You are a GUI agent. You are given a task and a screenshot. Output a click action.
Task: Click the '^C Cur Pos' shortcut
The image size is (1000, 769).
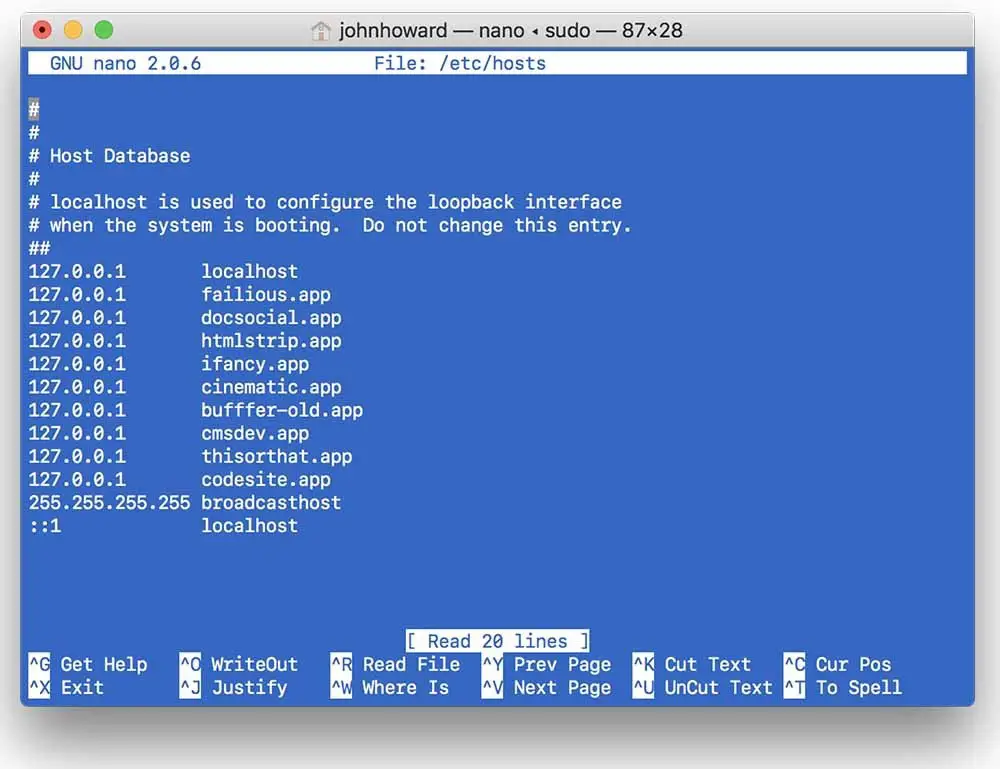click(x=837, y=664)
